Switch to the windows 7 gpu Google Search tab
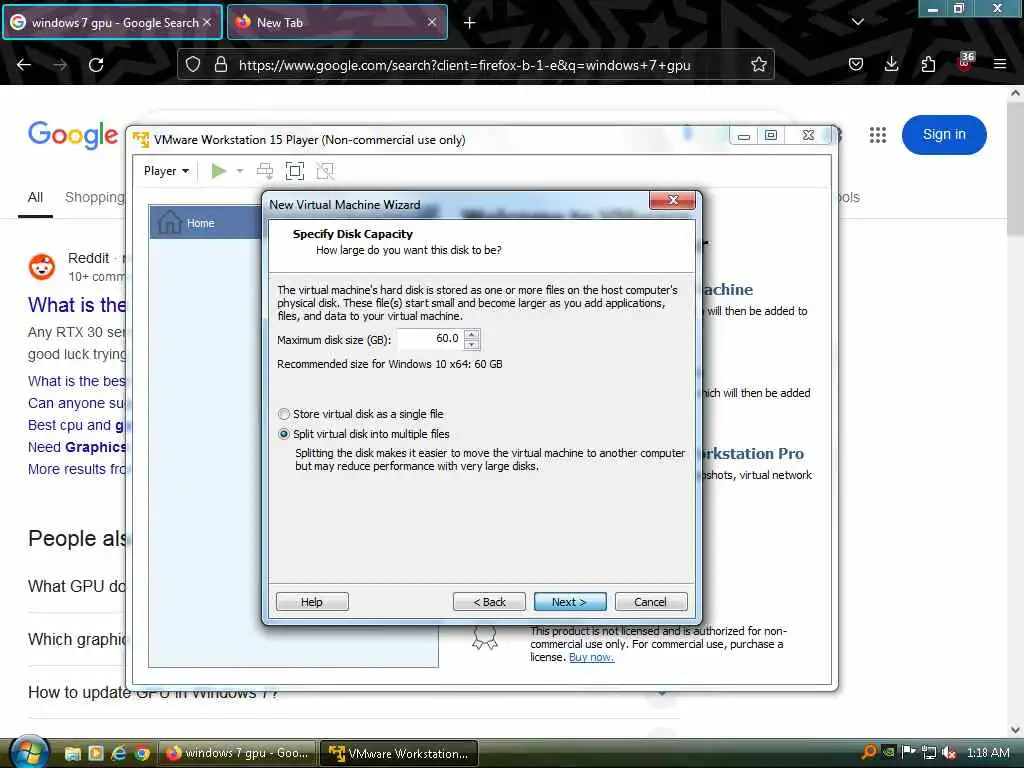The height and width of the screenshot is (768, 1024). click(112, 22)
